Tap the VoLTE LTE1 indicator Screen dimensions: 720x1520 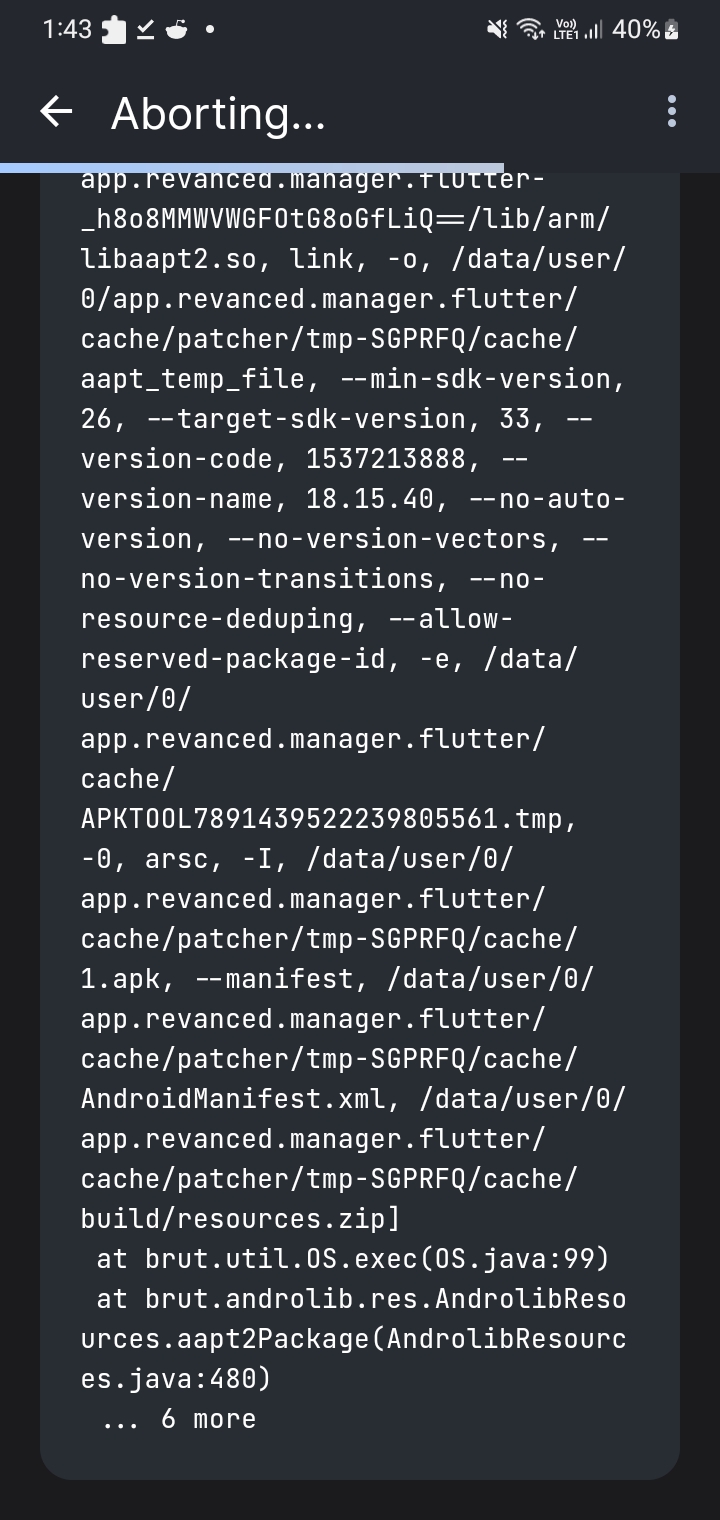click(566, 29)
